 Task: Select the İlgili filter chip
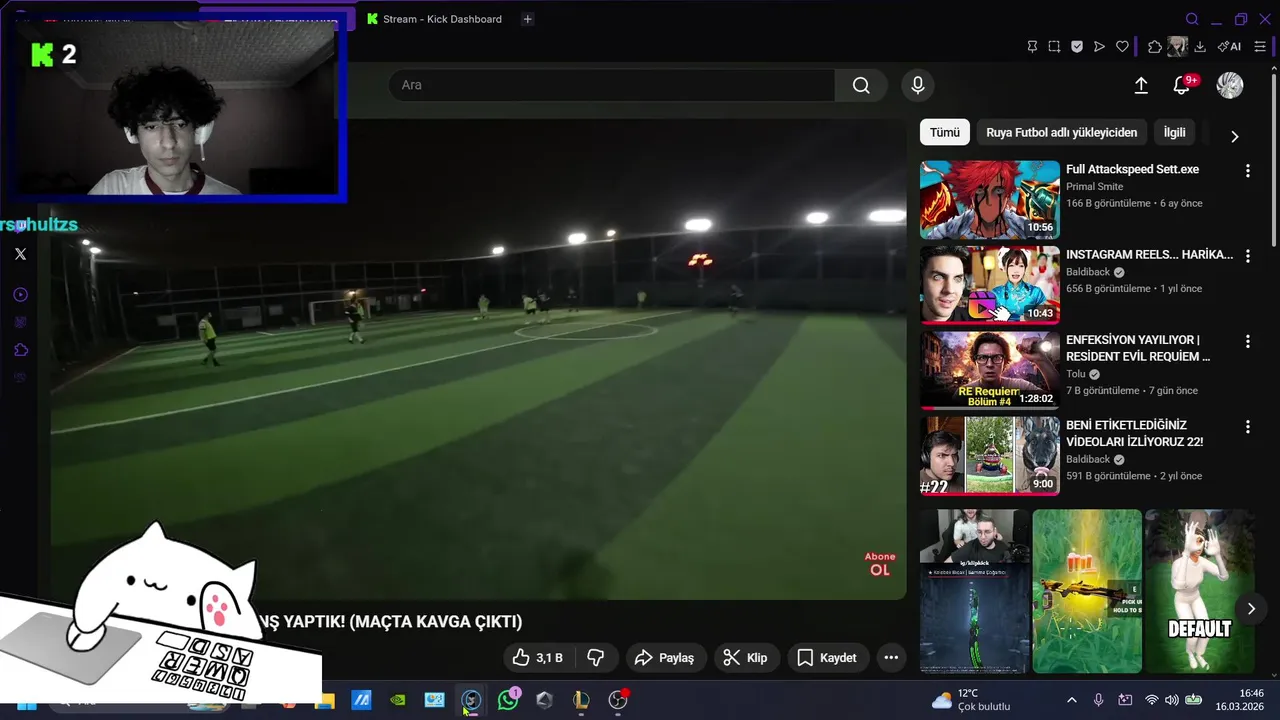[1174, 132]
